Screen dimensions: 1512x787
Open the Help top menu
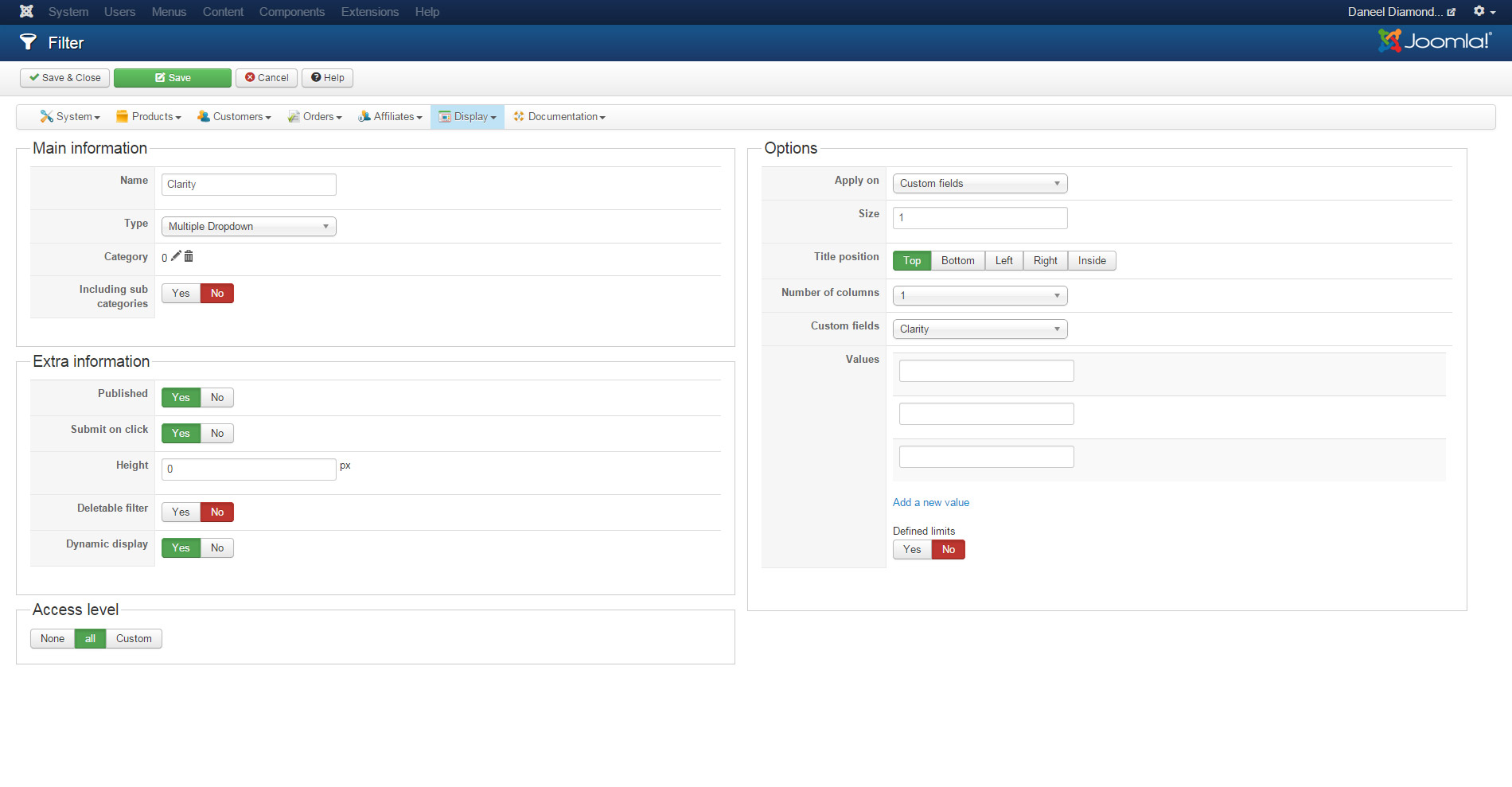pyautogui.click(x=427, y=11)
